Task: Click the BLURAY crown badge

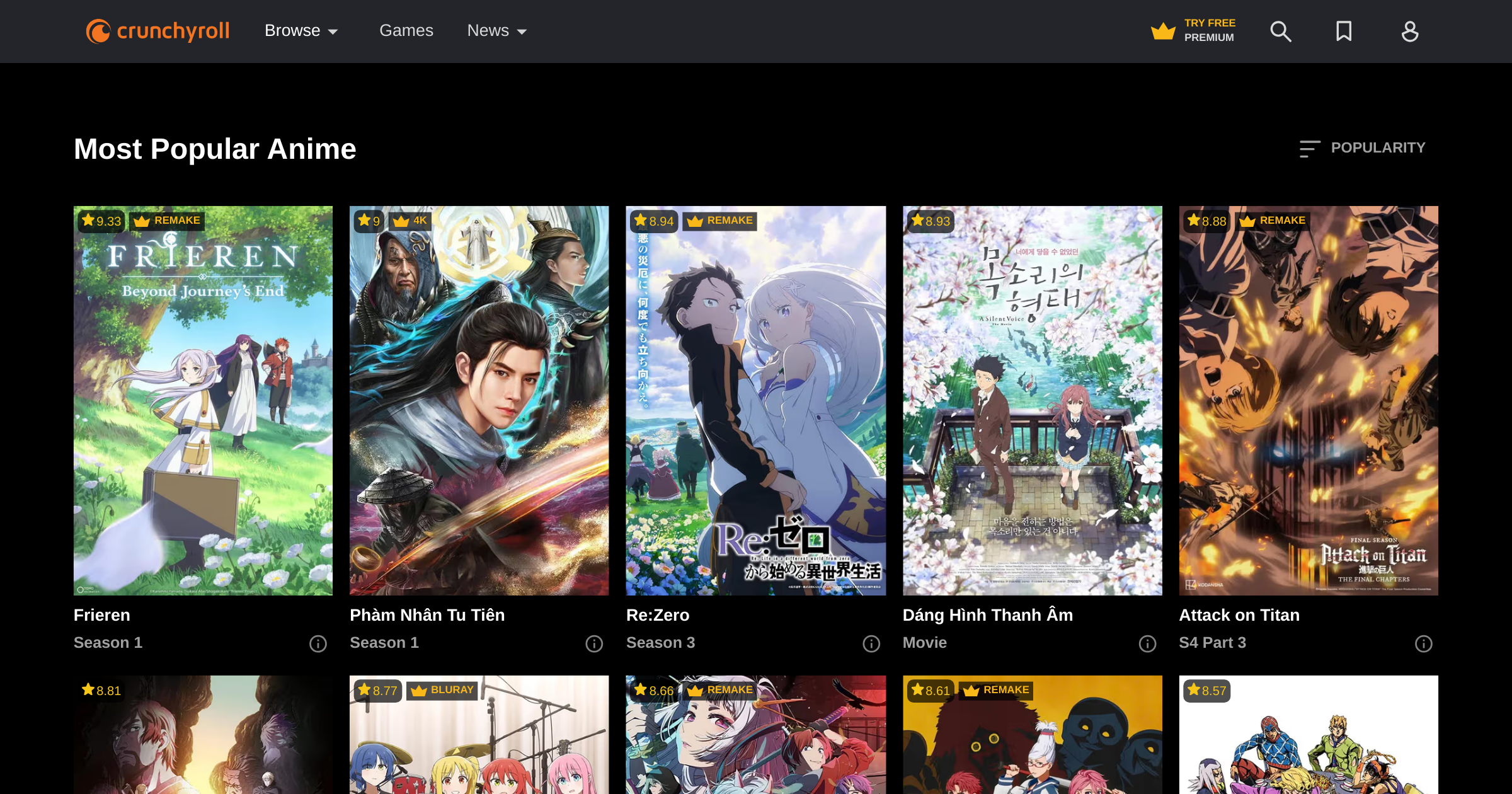Action: click(x=442, y=690)
